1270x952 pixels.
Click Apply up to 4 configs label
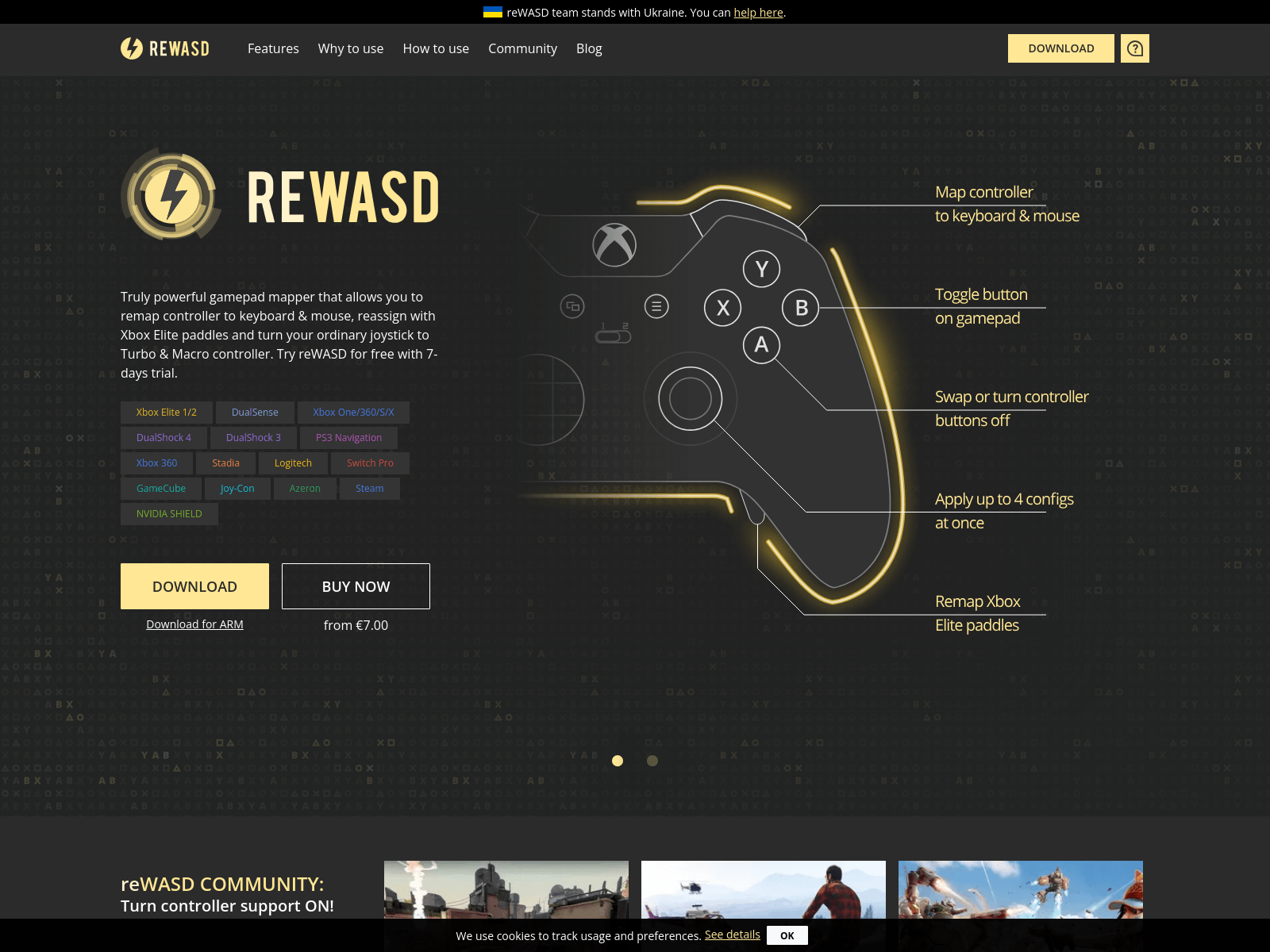click(x=1004, y=511)
